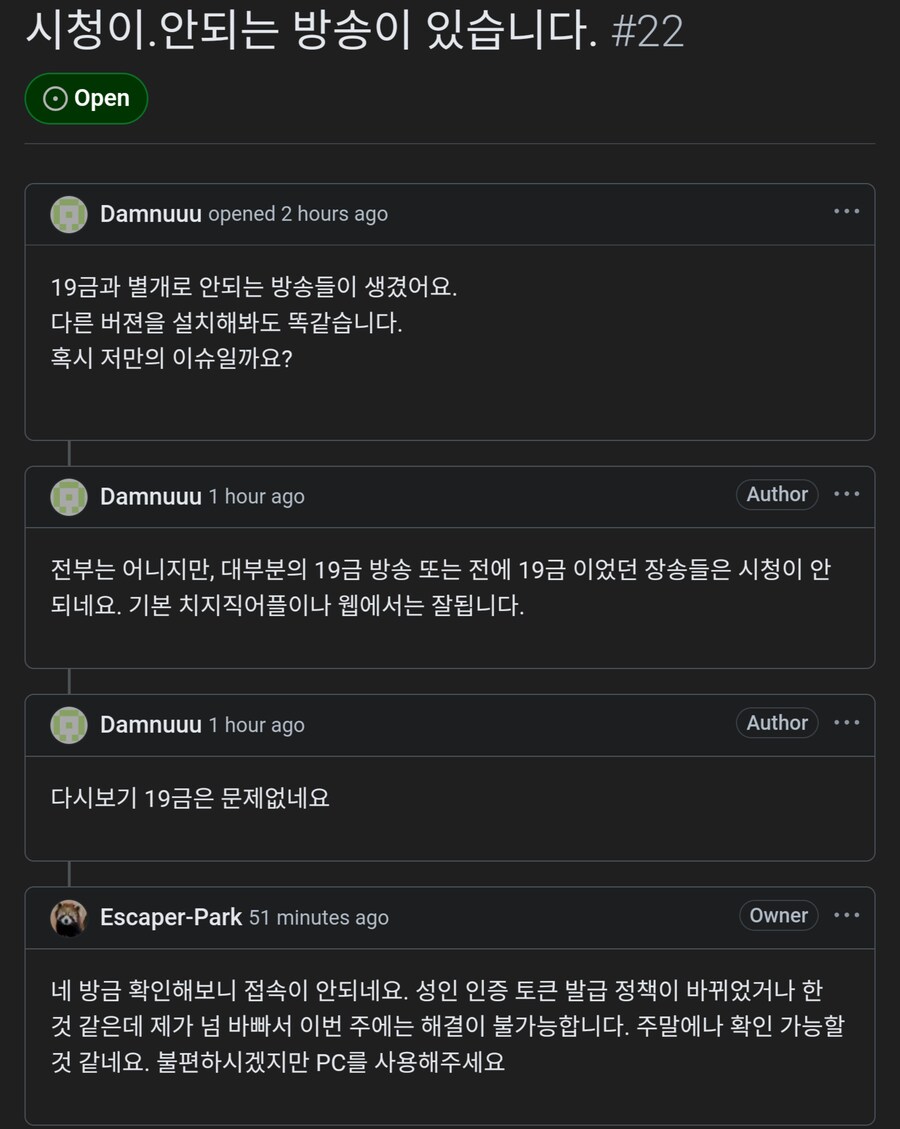The width and height of the screenshot is (900, 1129).
Task: Click Escaper-Park's red panda avatar
Action: [x=68, y=917]
